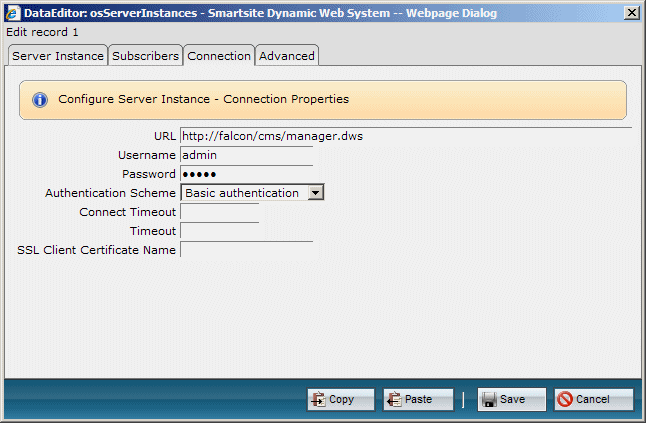Focus the Username field containing admin

tap(246, 155)
